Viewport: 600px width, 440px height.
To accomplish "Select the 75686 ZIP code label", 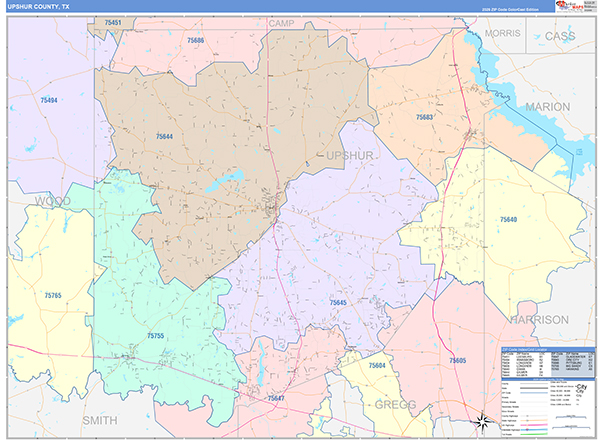I will point(196,40).
